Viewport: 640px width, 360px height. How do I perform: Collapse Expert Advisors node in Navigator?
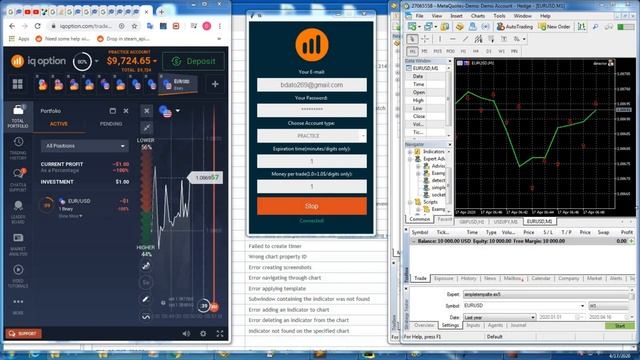click(410, 159)
